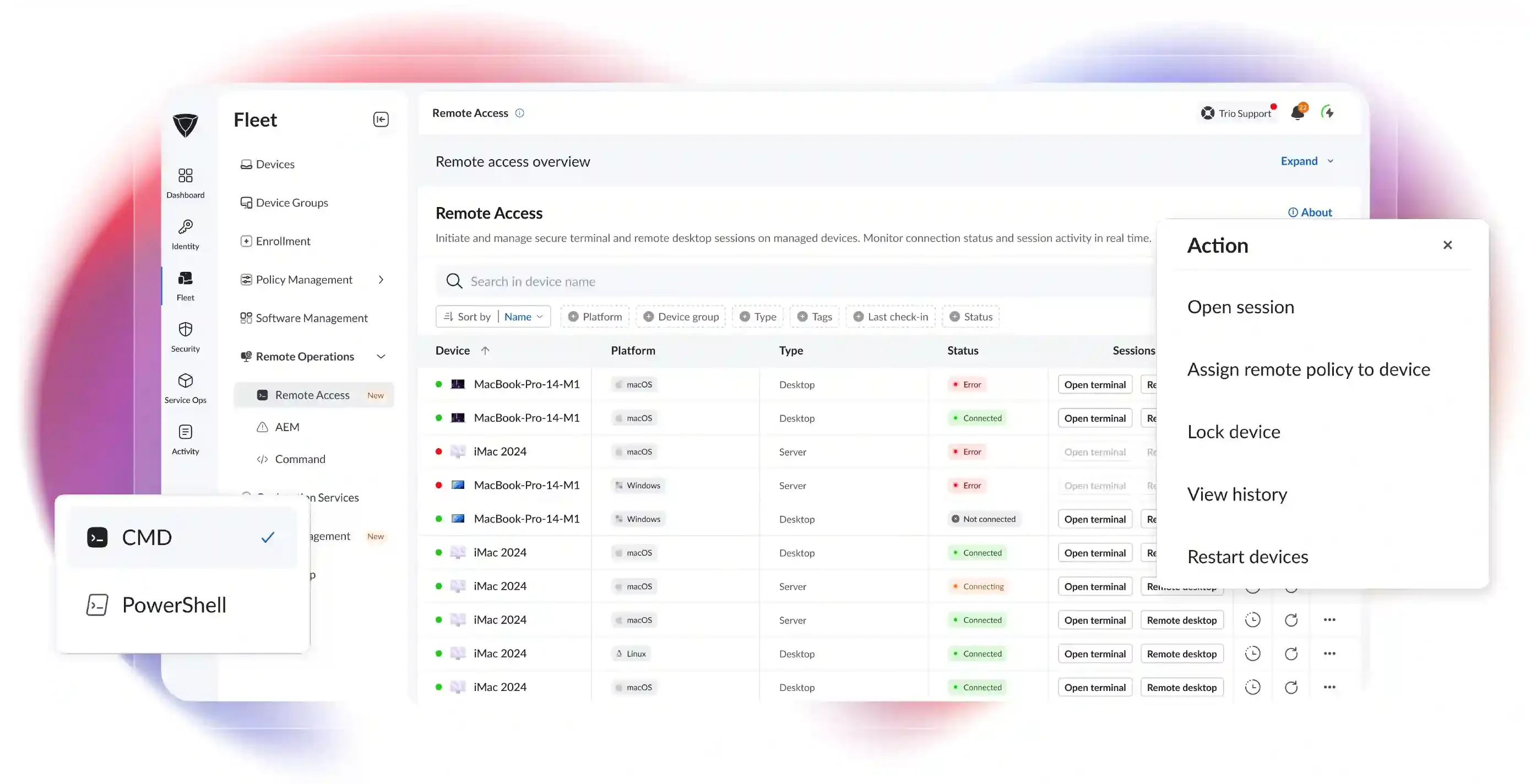
Task: Open Device Groups in the Fleet menu
Action: (x=284, y=203)
